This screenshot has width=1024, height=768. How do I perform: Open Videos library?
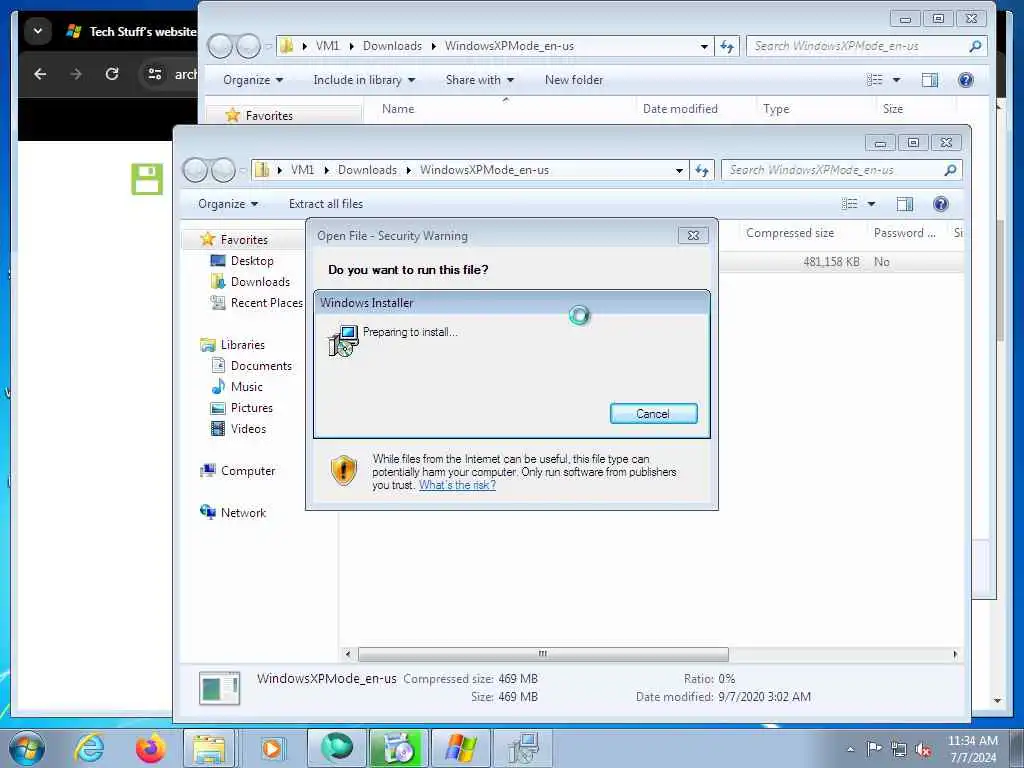248,428
